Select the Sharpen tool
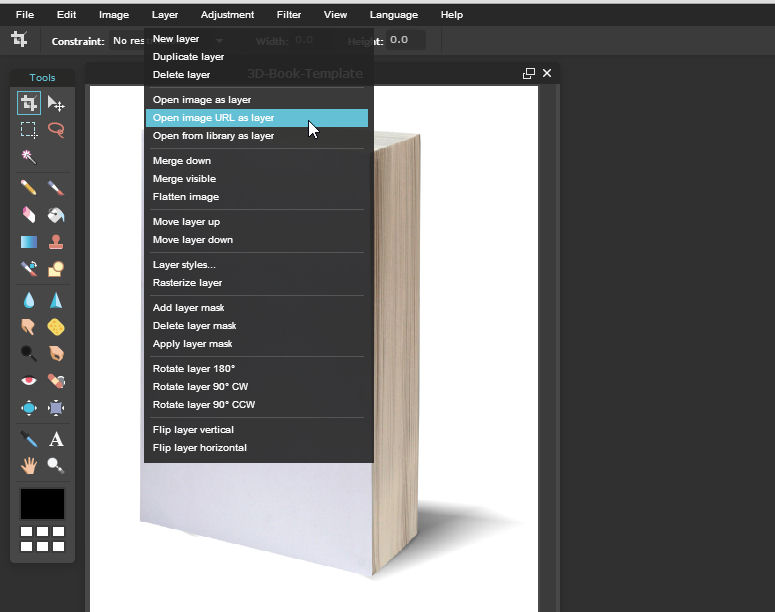 56,300
